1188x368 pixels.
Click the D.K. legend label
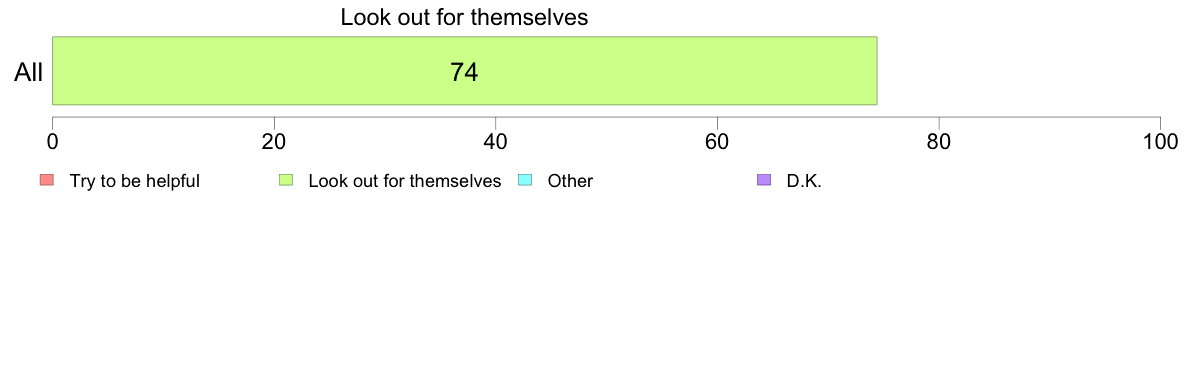(x=805, y=181)
